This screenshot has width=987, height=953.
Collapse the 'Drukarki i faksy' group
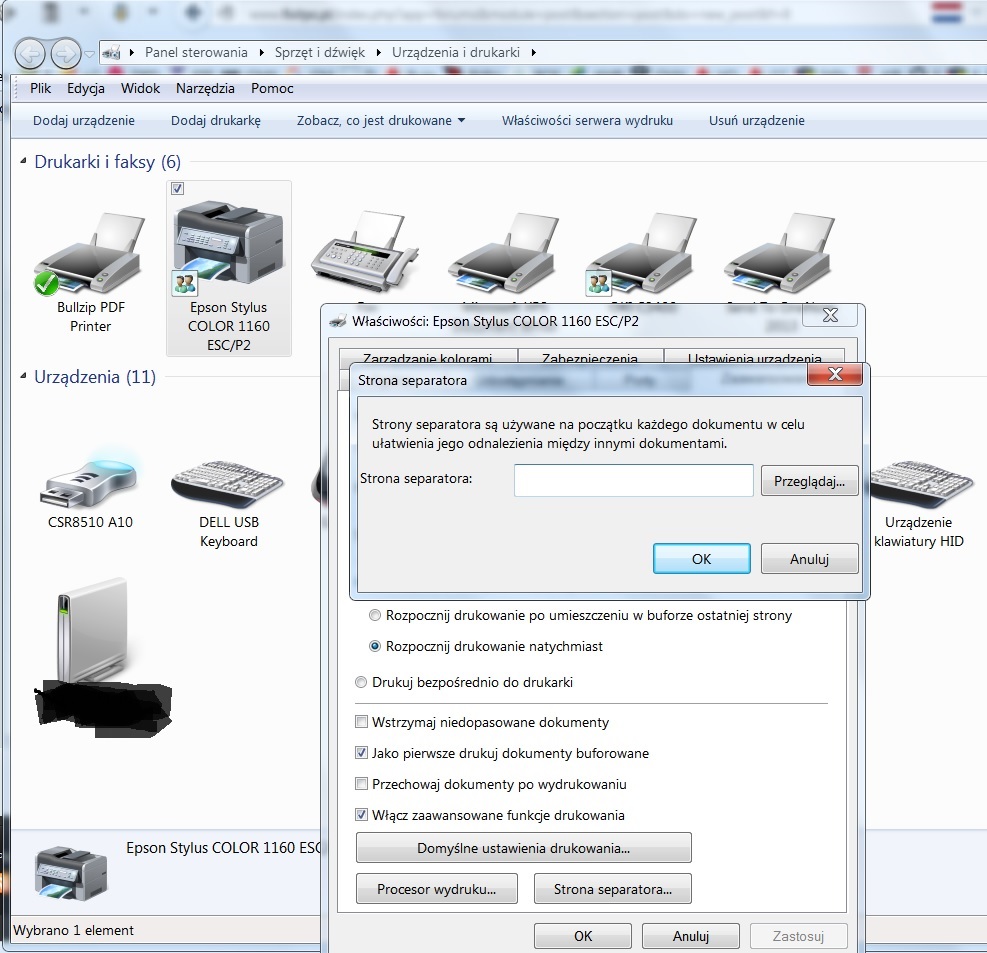[x=23, y=161]
